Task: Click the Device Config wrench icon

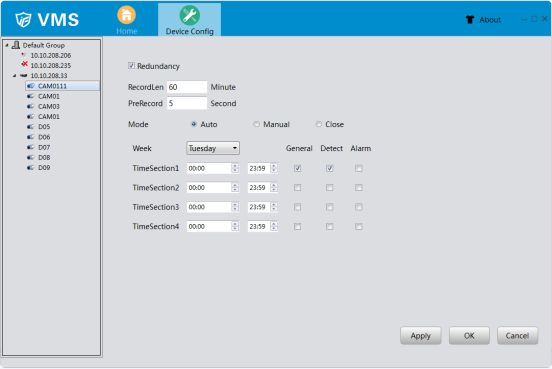Action: pos(189,15)
